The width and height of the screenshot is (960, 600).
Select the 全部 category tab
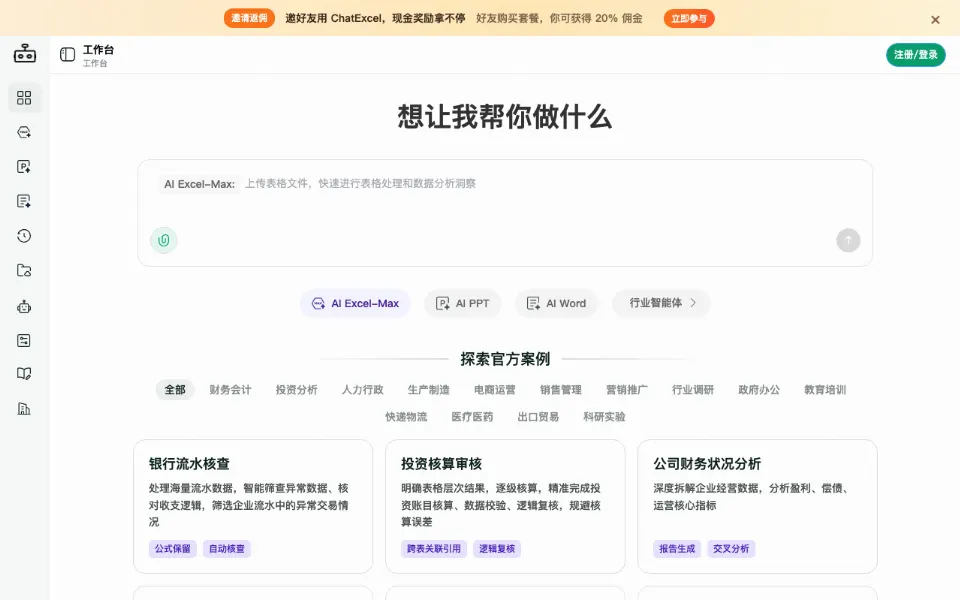[x=174, y=389]
